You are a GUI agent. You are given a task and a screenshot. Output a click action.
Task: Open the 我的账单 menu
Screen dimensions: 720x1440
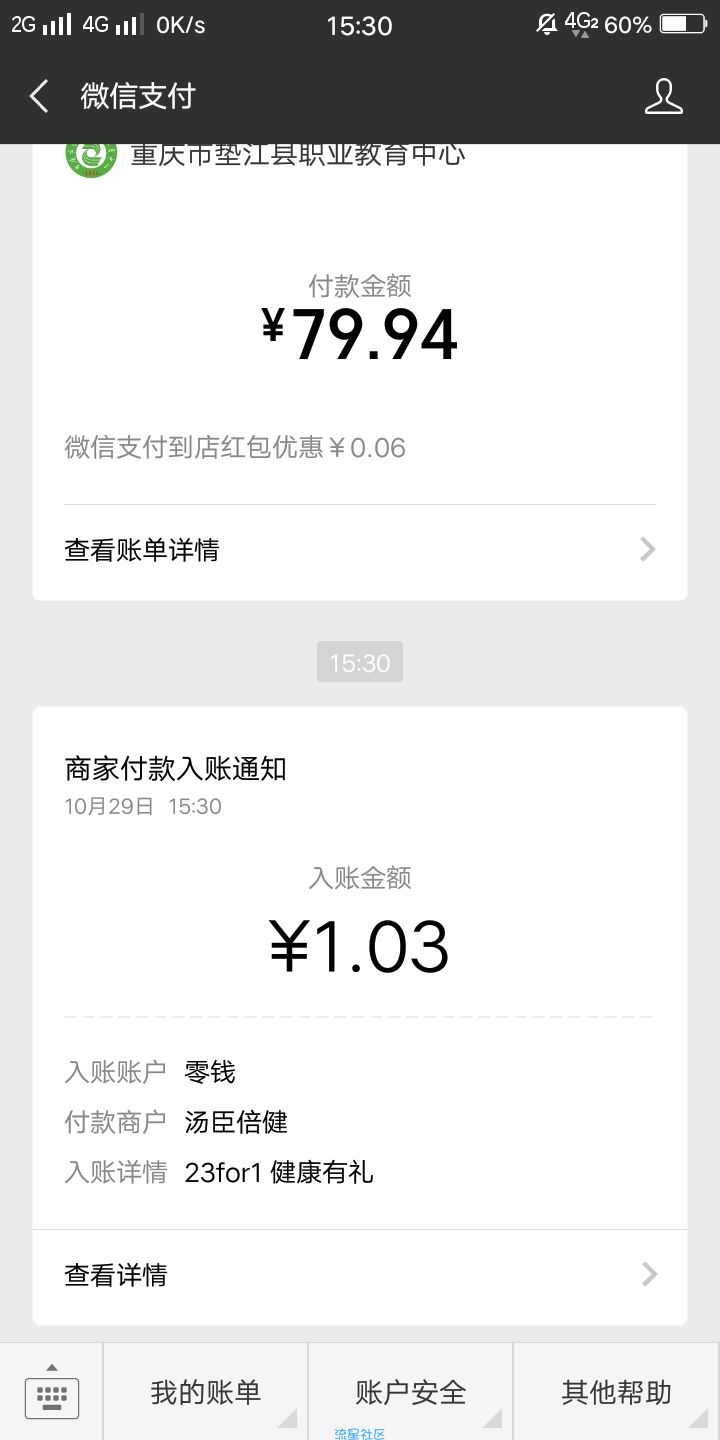point(206,1392)
